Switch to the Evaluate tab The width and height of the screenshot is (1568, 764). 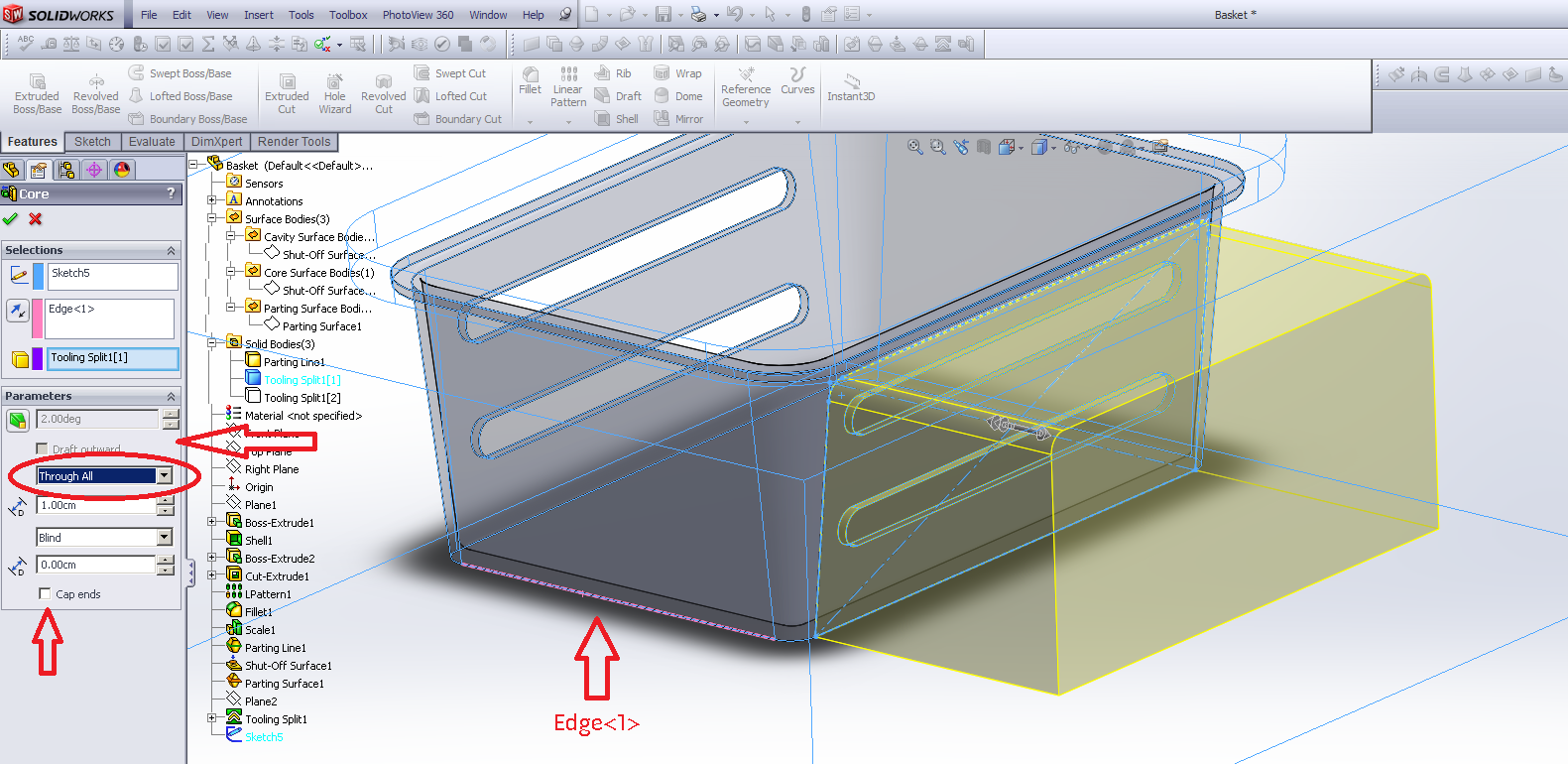pos(152,142)
